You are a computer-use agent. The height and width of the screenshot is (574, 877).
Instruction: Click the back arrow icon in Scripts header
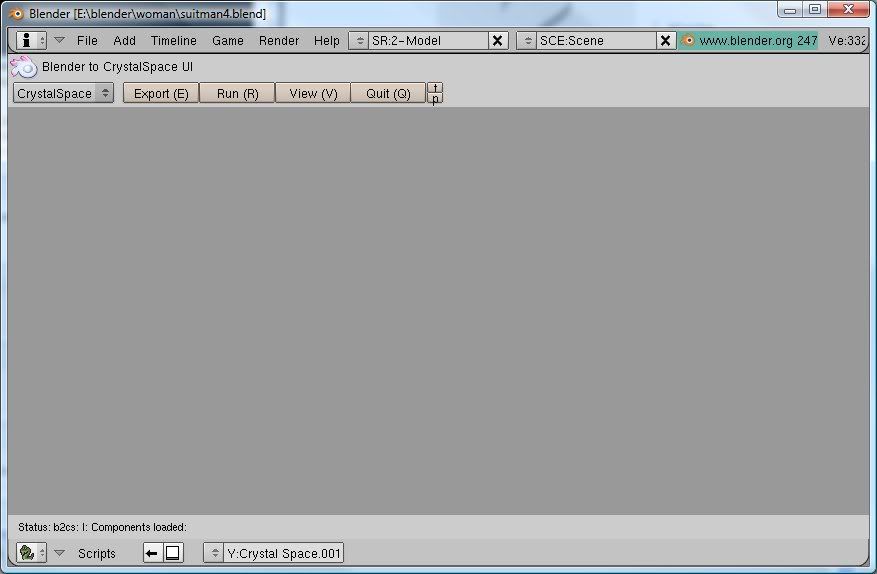tap(152, 553)
